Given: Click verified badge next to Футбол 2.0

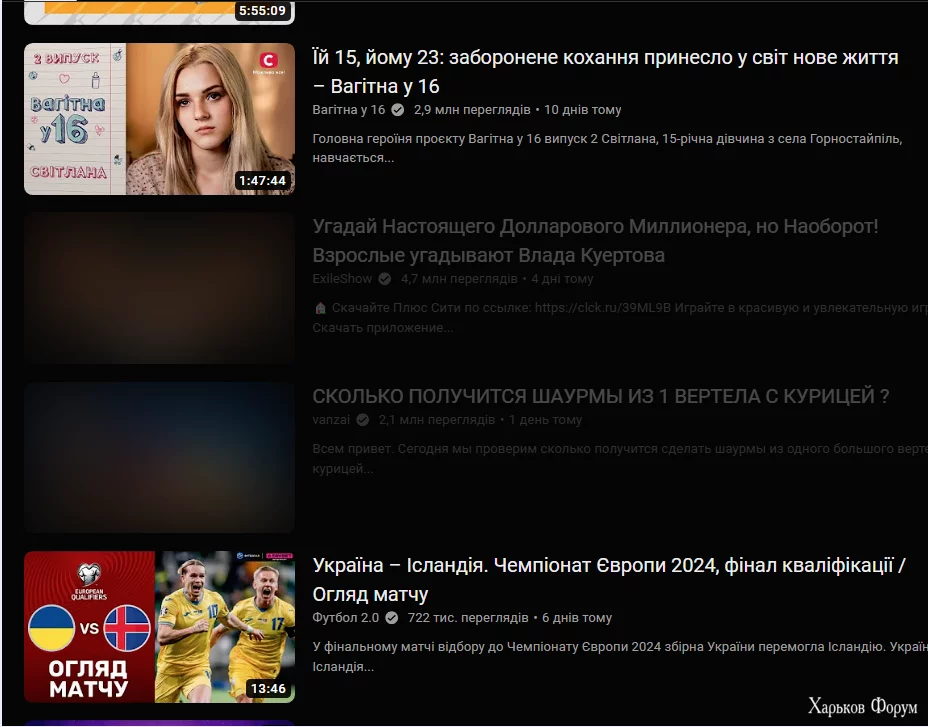Looking at the screenshot, I should 392,617.
